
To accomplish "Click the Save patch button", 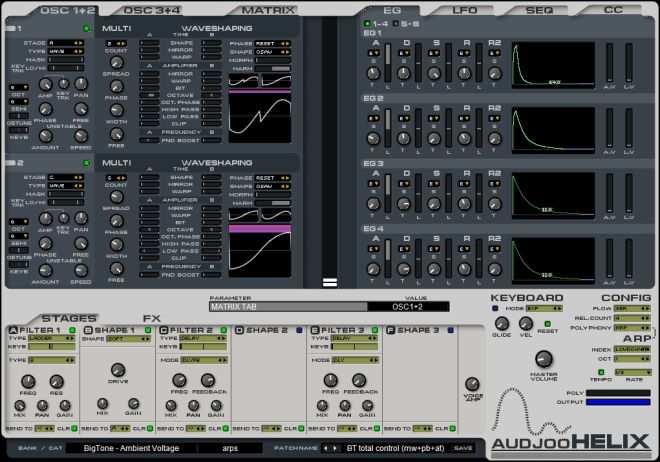I will click(463, 448).
